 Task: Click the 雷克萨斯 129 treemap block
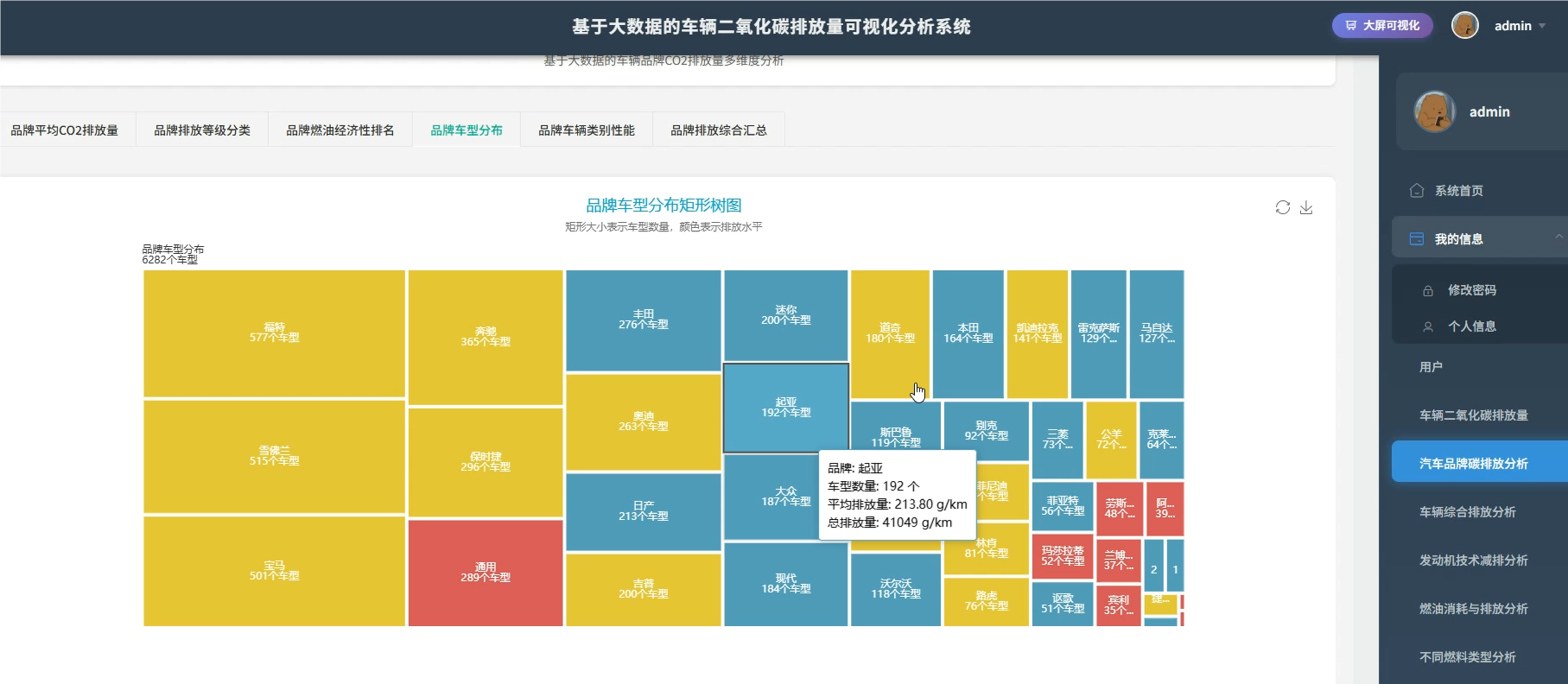point(1099,333)
